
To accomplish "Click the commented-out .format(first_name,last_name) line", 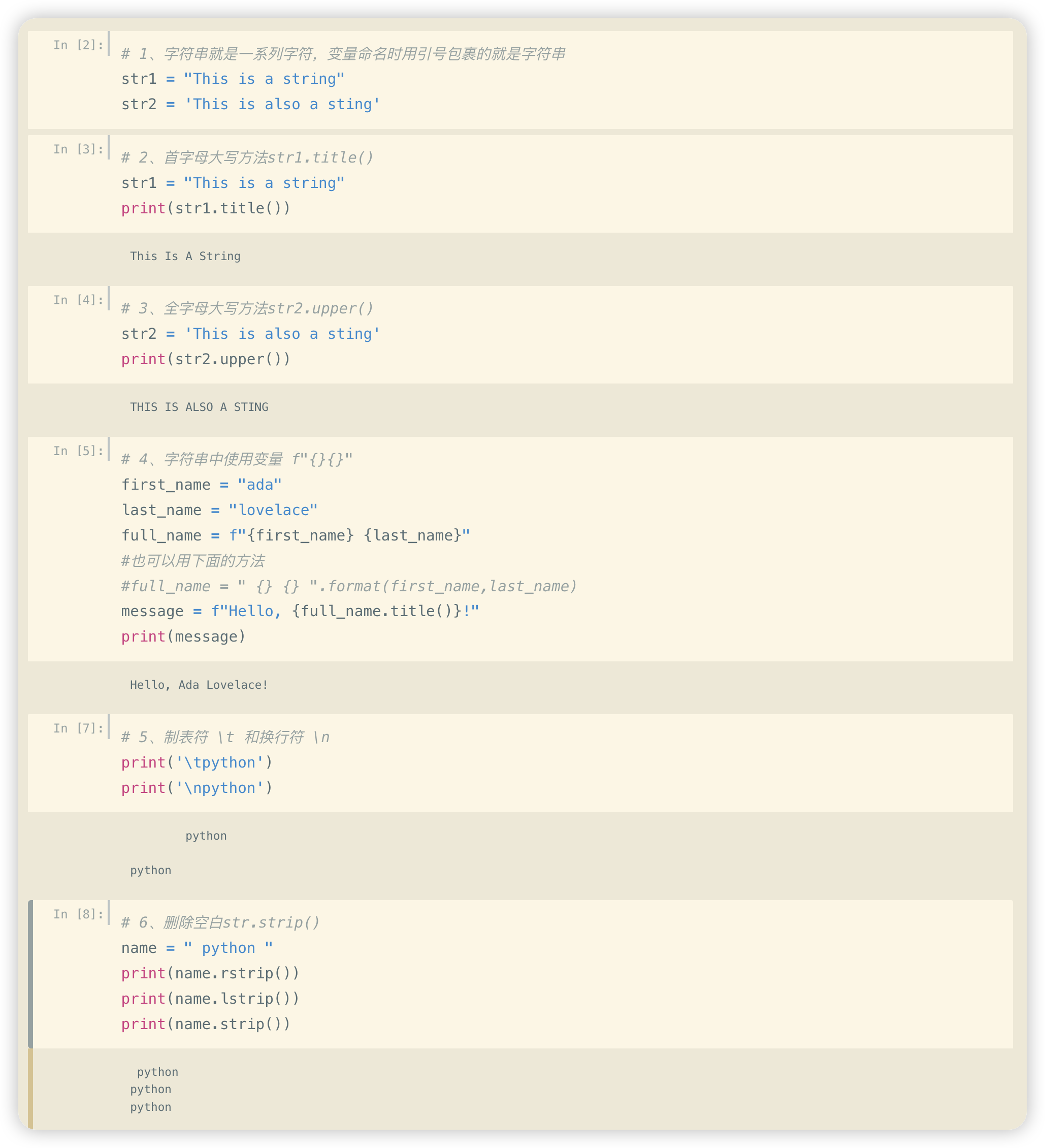I will click(x=349, y=586).
